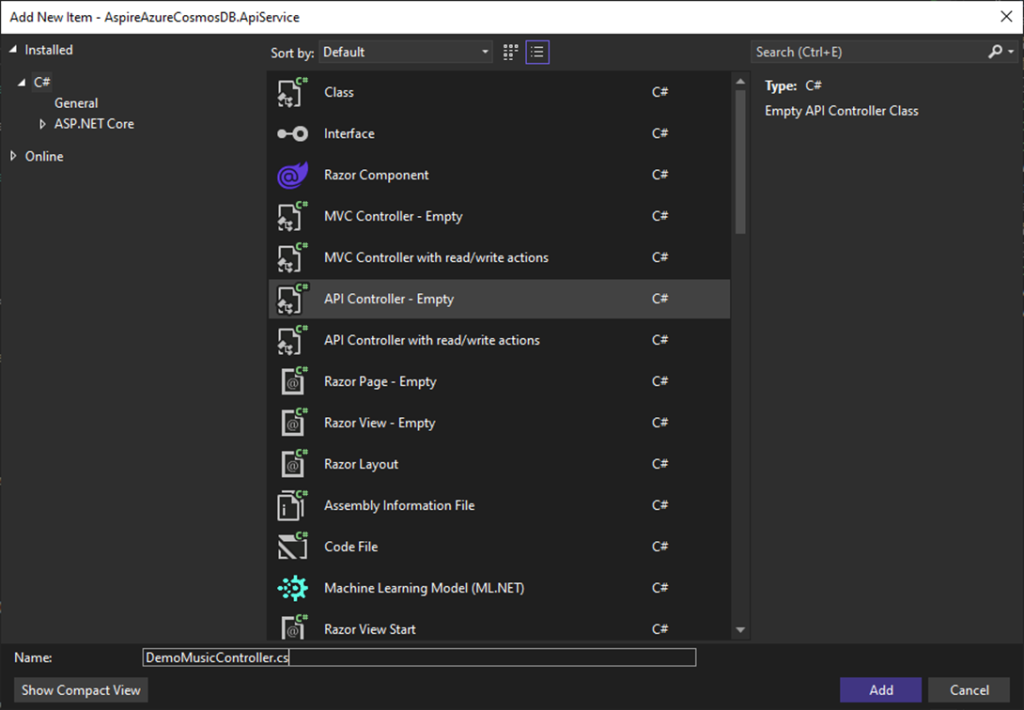Expand the ASP.NET Core tree node
The image size is (1024, 710).
coord(42,124)
